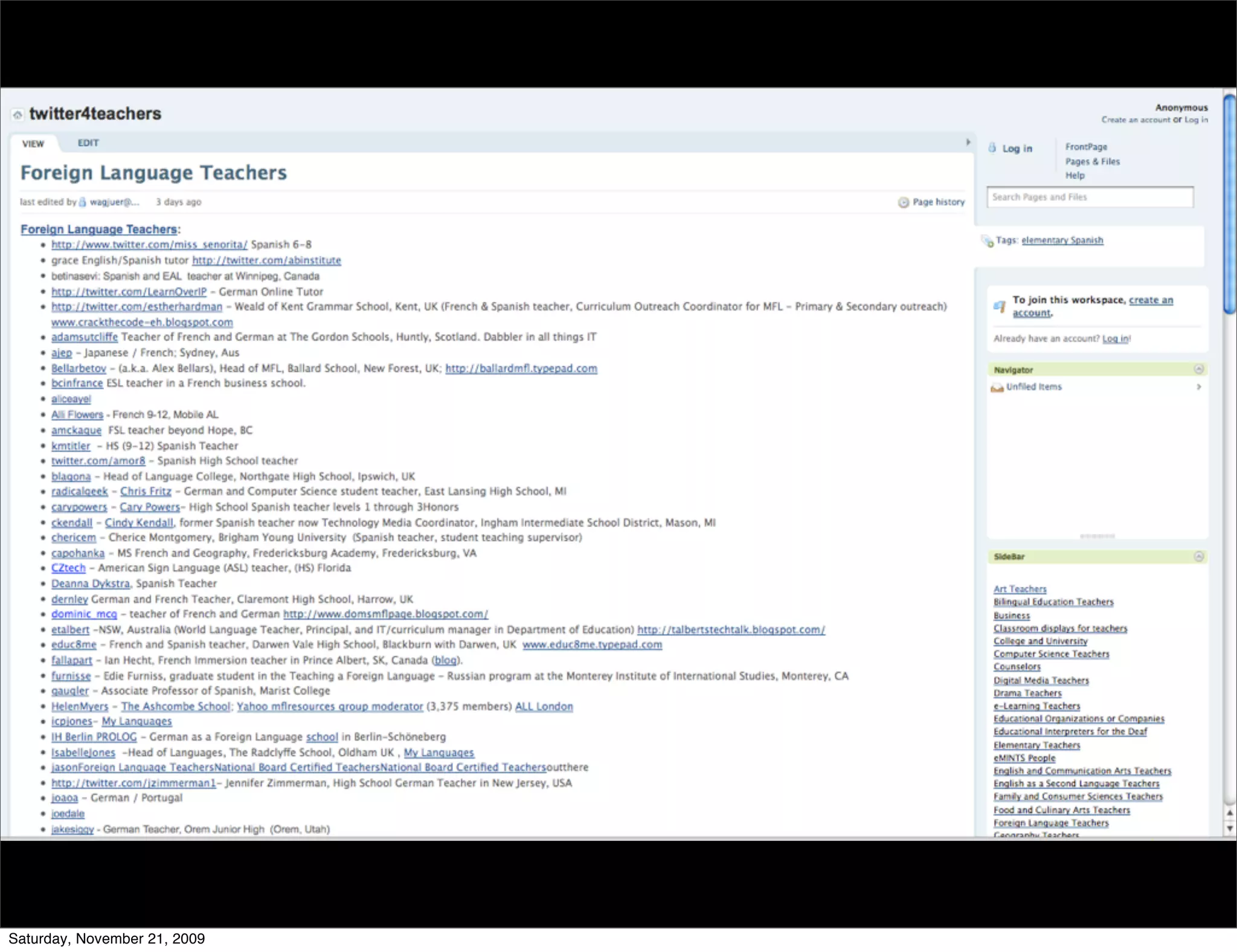Click the Page history clock icon
Image resolution: width=1237 pixels, height=952 pixels.
pyautogui.click(x=903, y=202)
